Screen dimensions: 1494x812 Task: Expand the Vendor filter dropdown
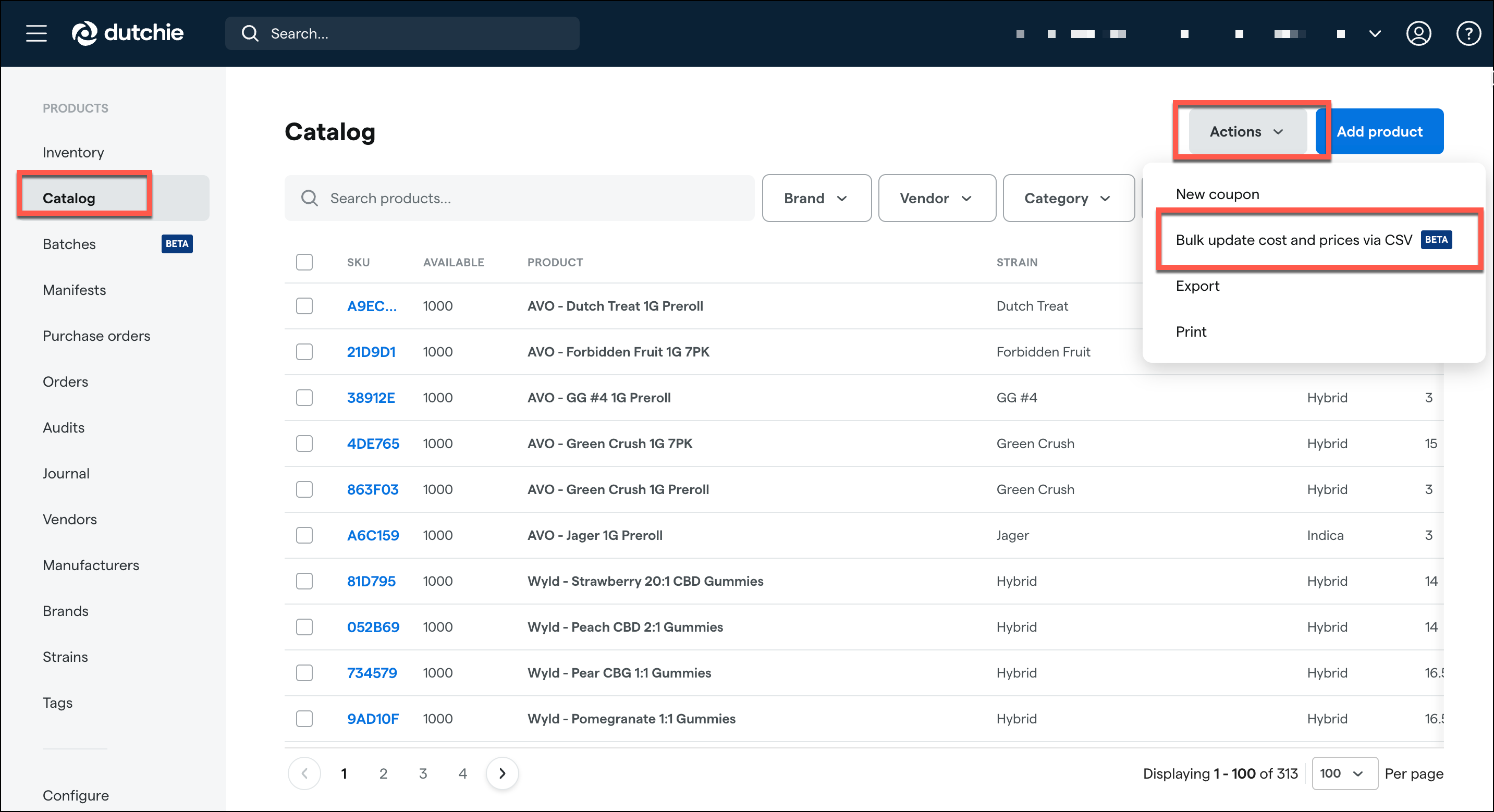click(x=937, y=199)
